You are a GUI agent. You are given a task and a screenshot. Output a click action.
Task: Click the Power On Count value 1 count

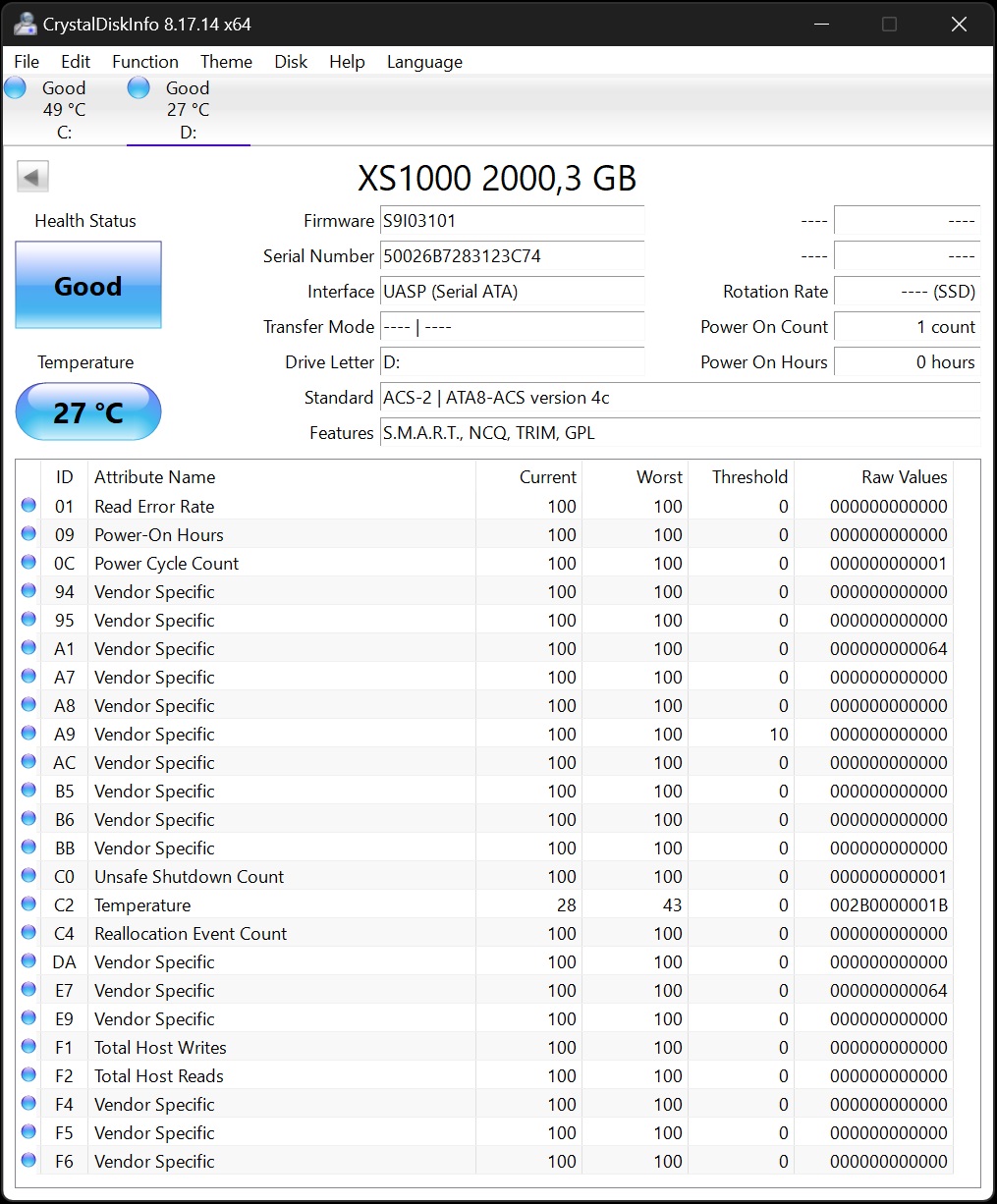pyautogui.click(x=907, y=327)
